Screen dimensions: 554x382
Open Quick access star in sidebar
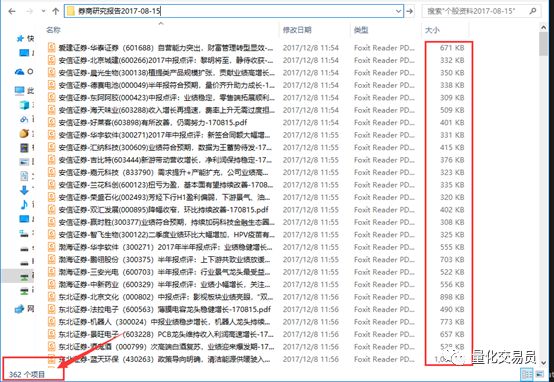[20, 39]
